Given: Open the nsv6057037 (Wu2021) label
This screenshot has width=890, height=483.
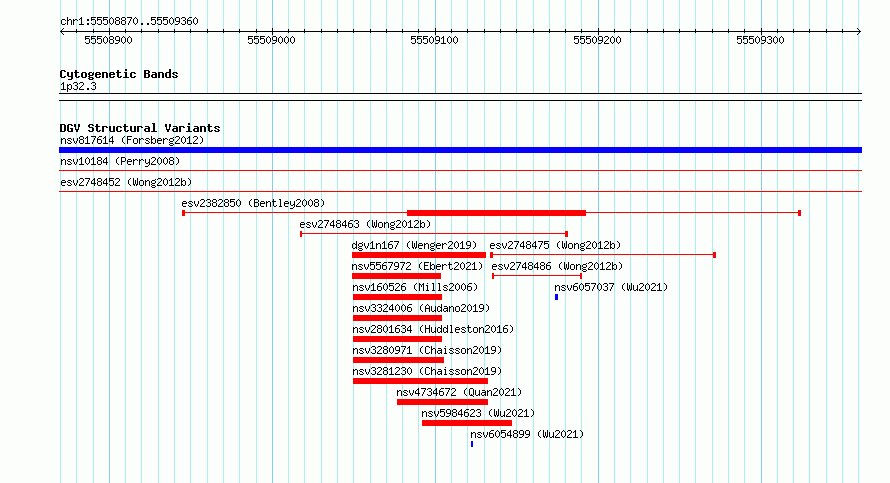Looking at the screenshot, I should pos(611,287).
